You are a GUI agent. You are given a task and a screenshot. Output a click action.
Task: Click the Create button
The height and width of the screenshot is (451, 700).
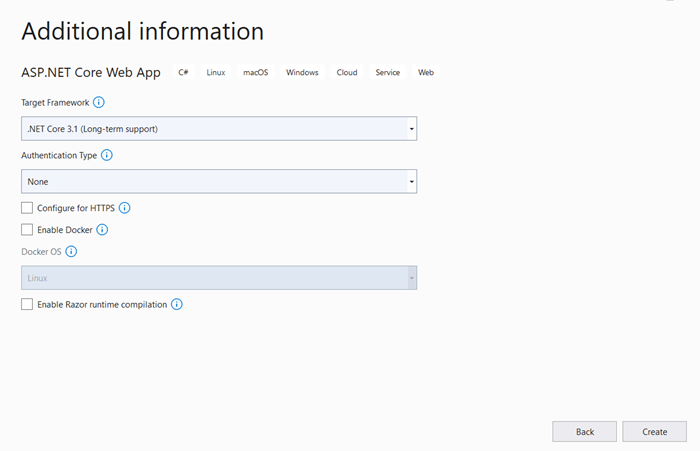point(654,432)
